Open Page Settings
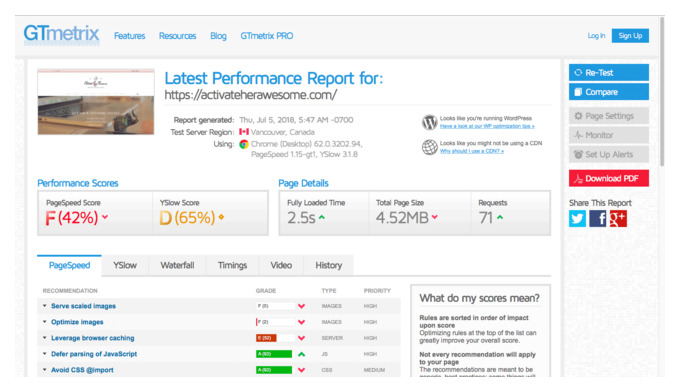The width and height of the screenshot is (680, 392). coord(609,116)
